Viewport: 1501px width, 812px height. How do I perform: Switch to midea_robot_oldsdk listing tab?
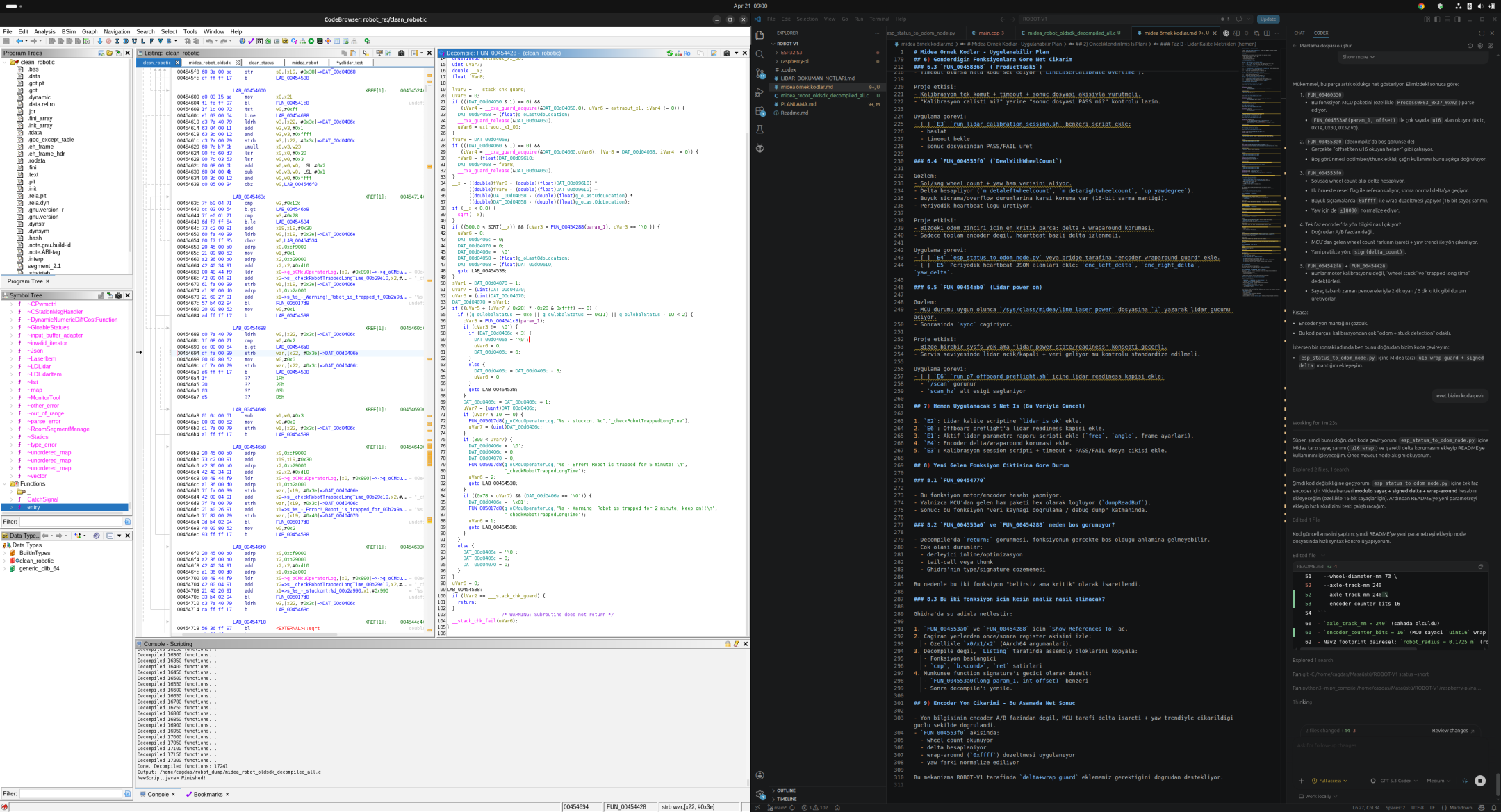pos(209,63)
